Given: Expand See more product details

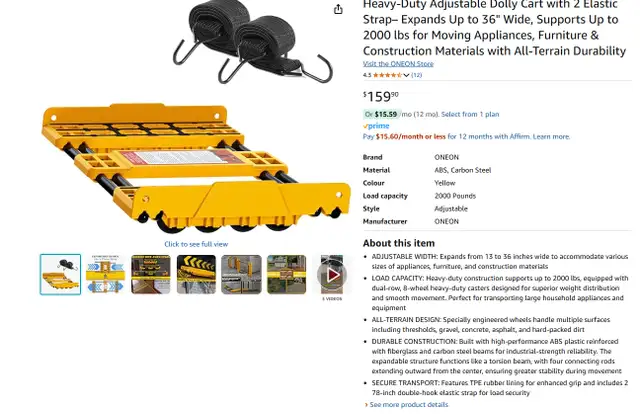Looking at the screenshot, I should click(x=409, y=405).
